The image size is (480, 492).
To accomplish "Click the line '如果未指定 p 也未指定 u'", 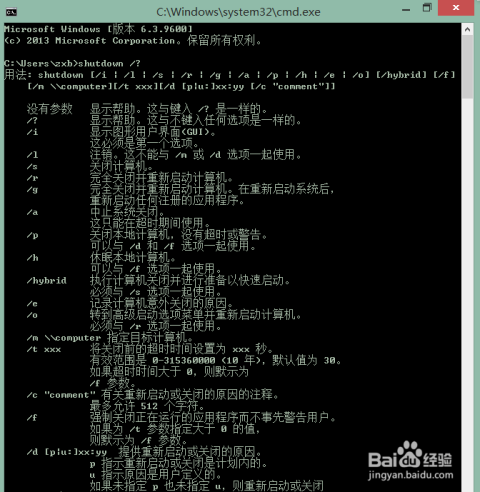I will 207,486.
